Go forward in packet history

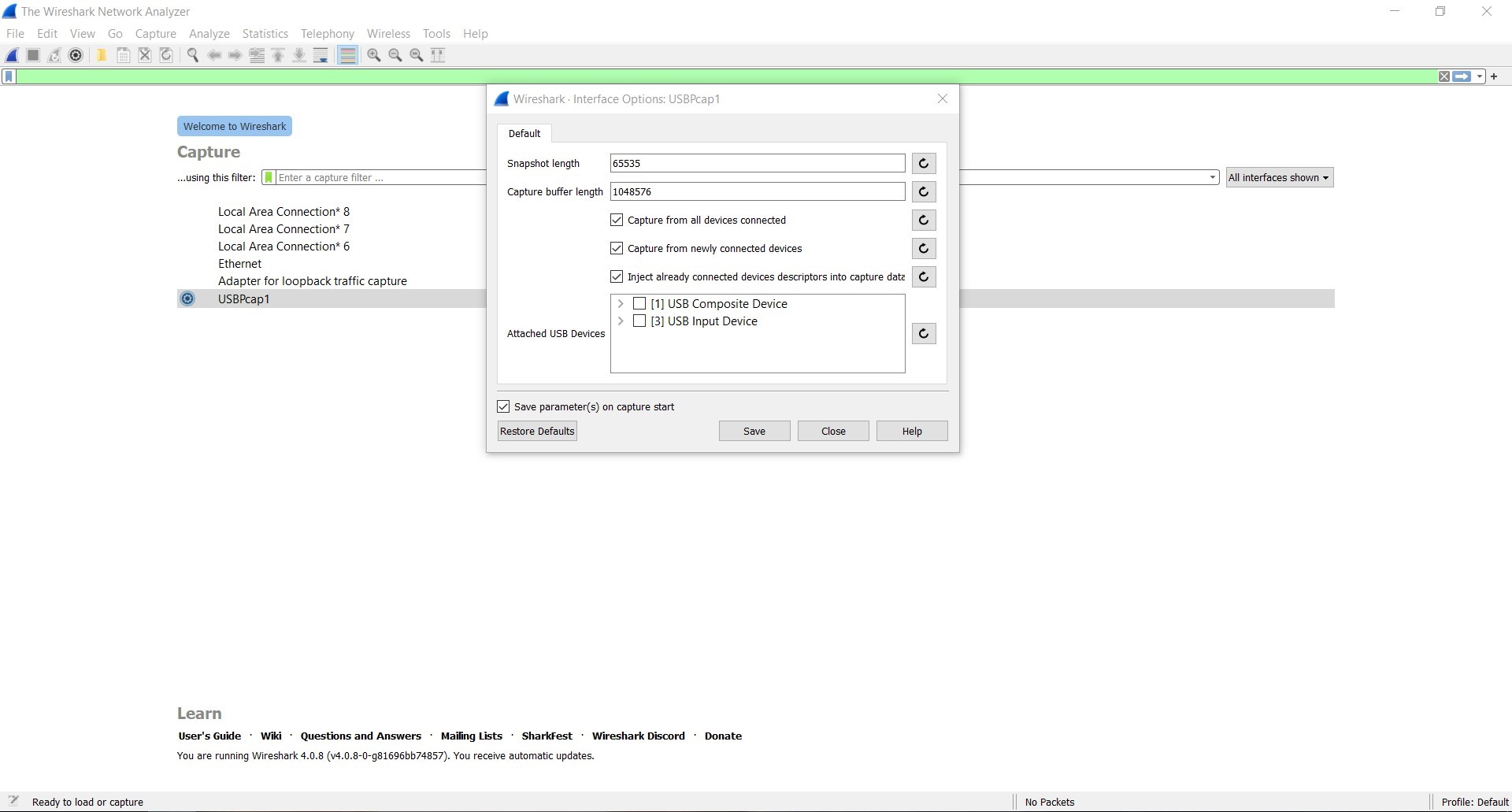[x=235, y=55]
